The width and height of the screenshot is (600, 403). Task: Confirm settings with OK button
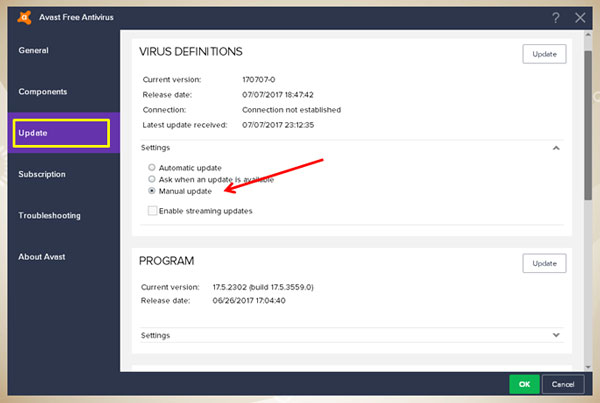(524, 384)
